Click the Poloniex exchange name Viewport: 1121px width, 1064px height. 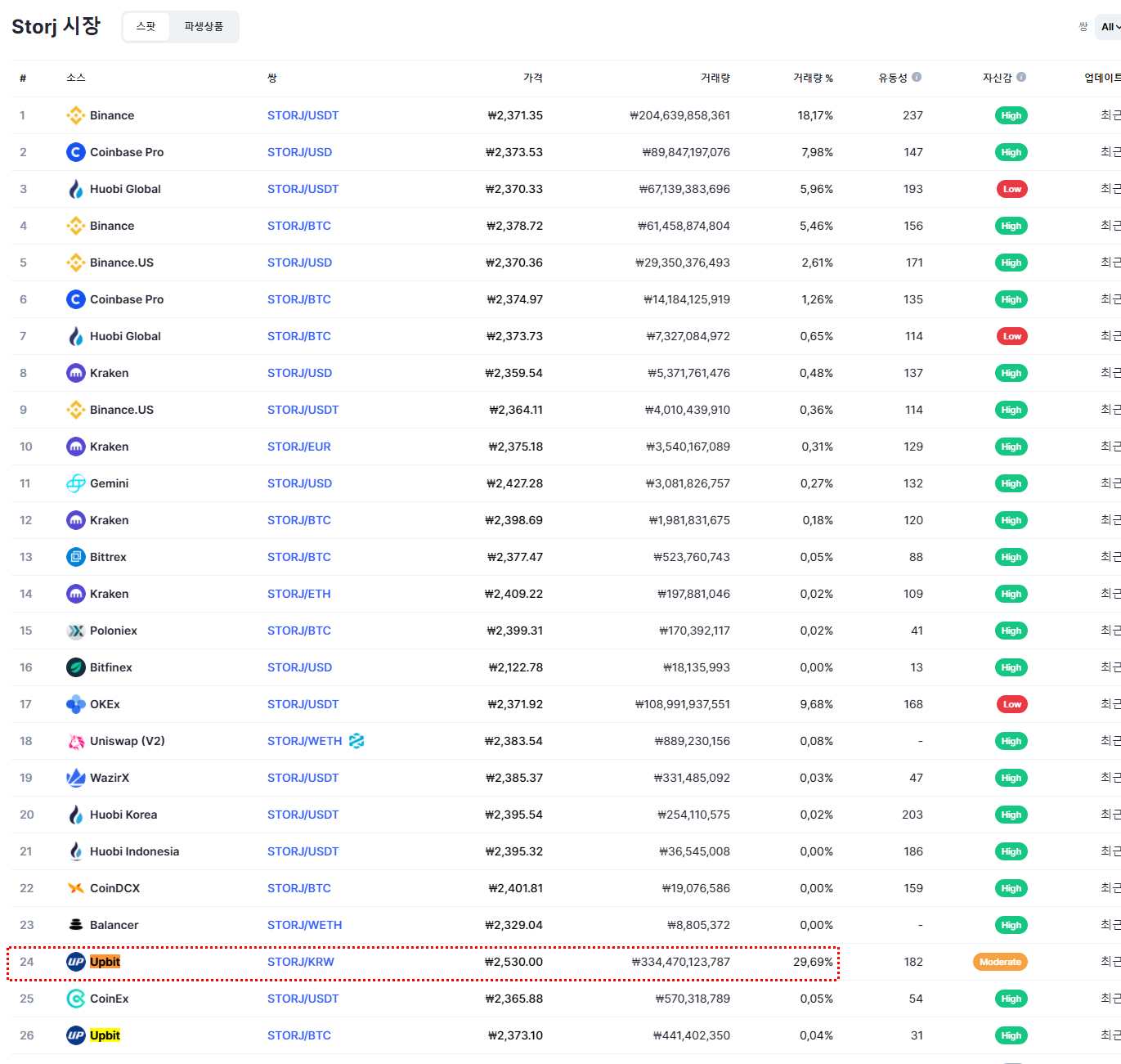click(114, 631)
